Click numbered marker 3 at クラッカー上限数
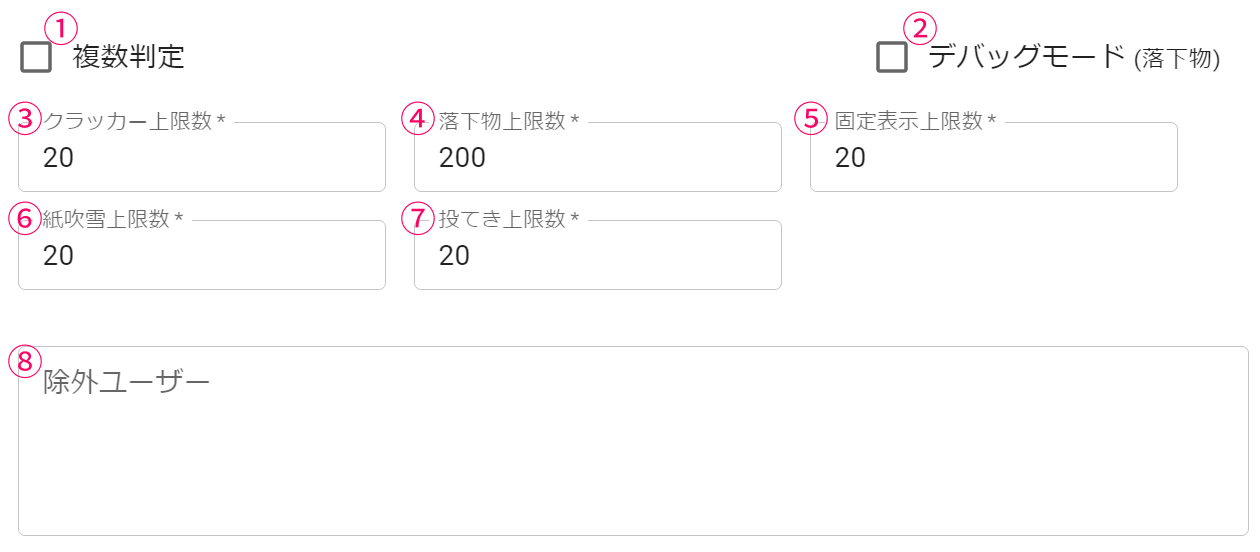1260x552 pixels. pyautogui.click(x=25, y=118)
